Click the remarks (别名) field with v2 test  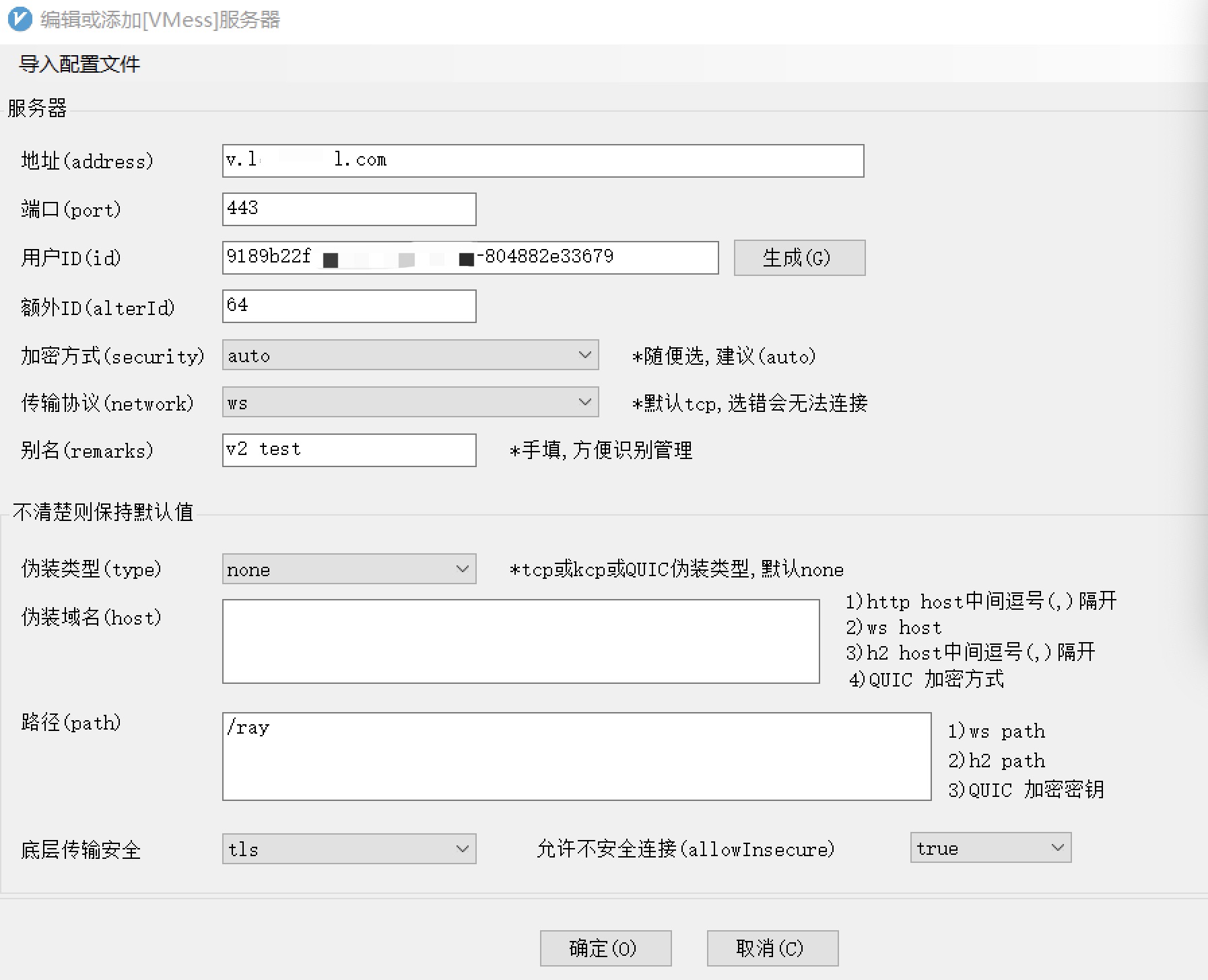[349, 450]
